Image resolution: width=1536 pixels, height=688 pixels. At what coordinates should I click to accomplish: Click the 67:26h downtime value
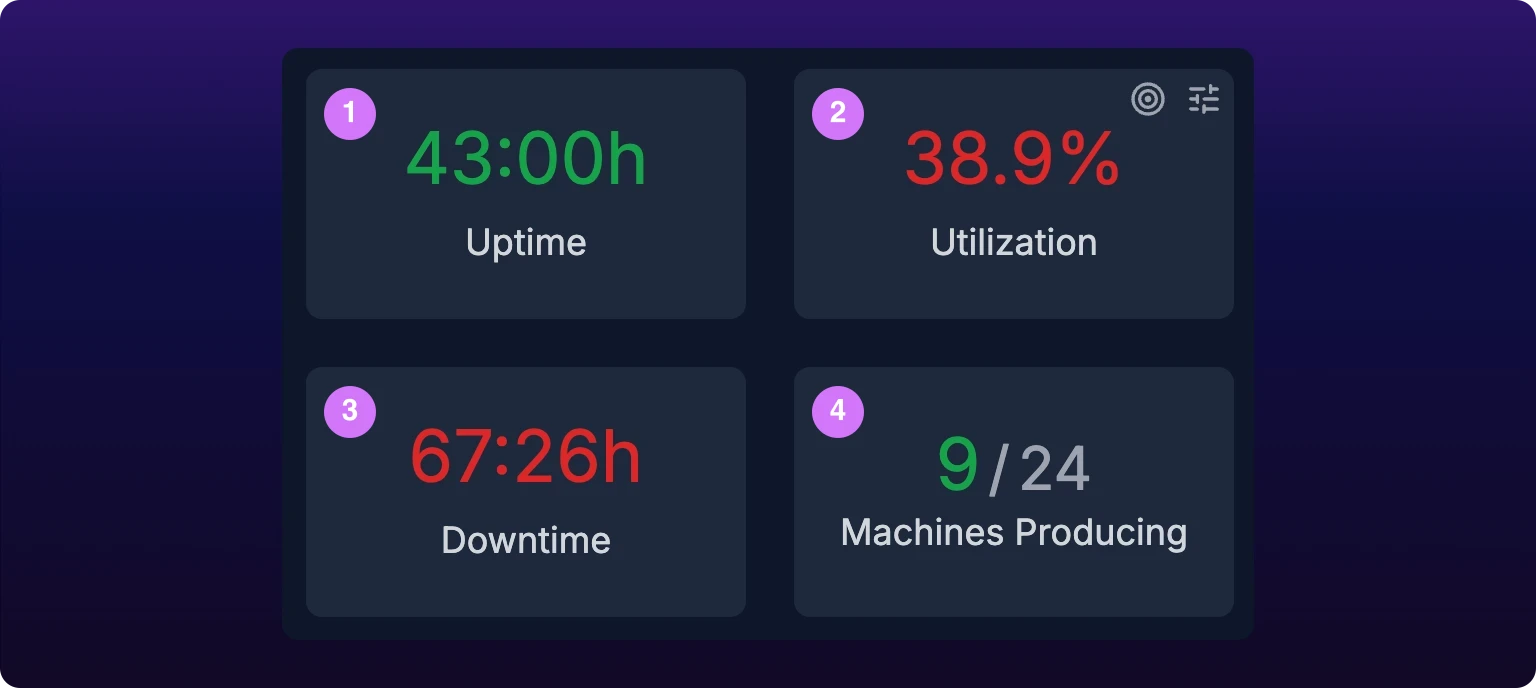pos(526,457)
